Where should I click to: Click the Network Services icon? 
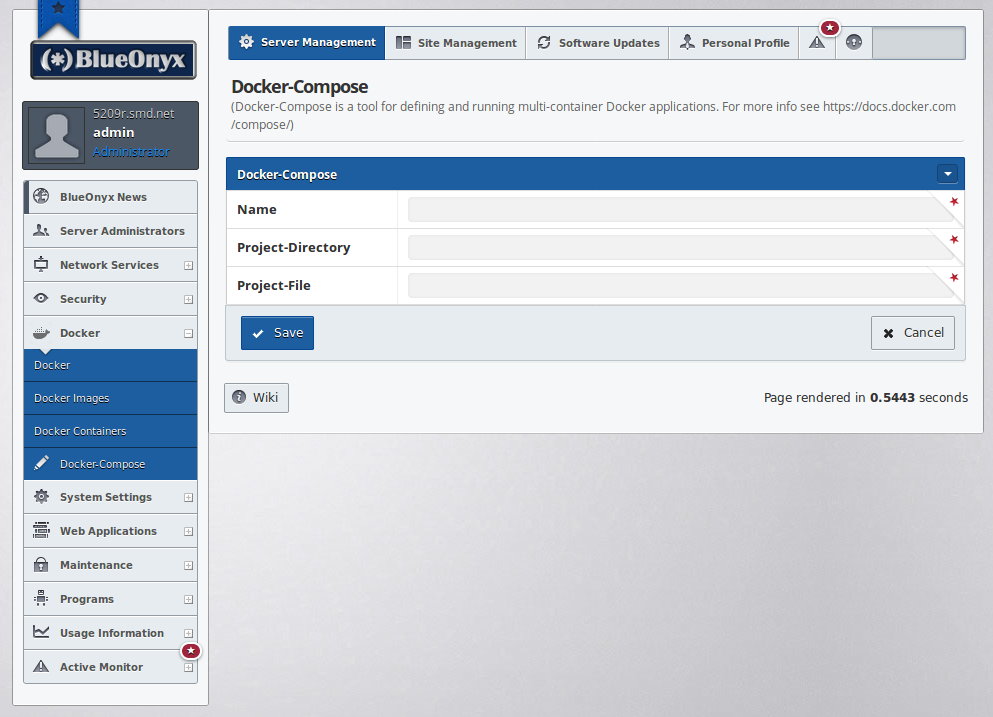pyautogui.click(x=41, y=265)
